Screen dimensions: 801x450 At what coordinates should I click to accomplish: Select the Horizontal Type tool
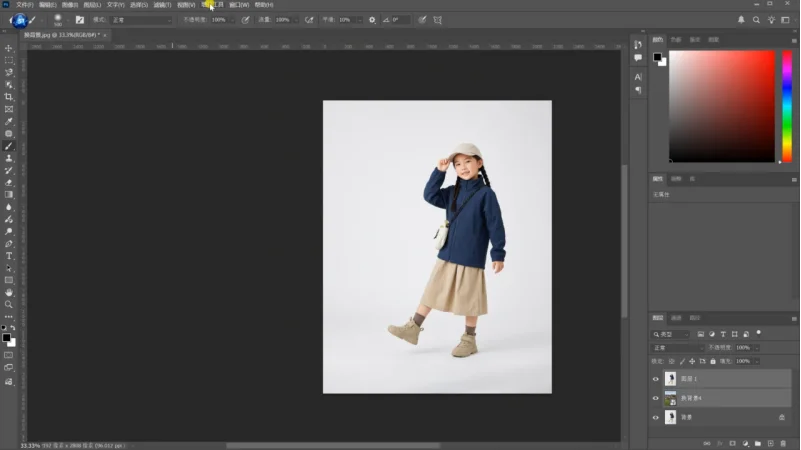pyautogui.click(x=9, y=256)
